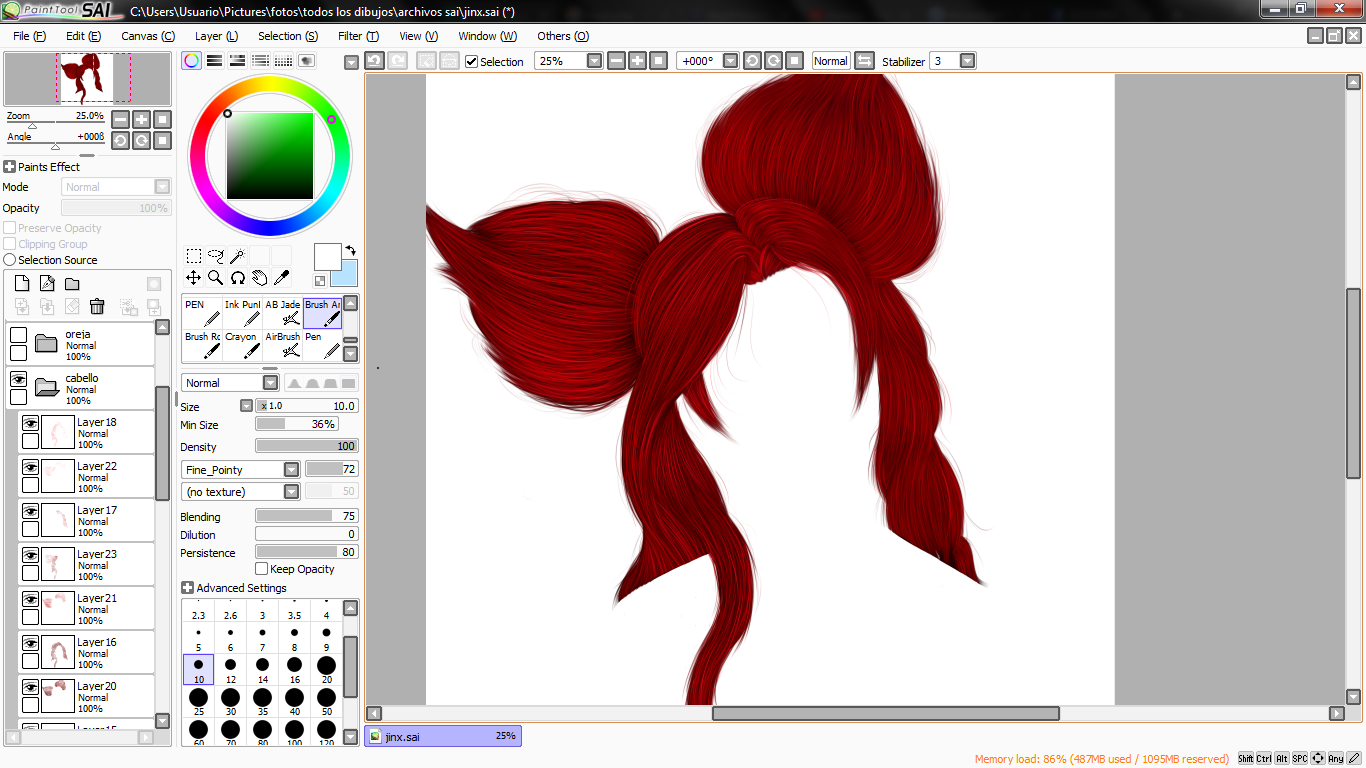Show the scratchpad panel
Viewport: 1366px width, 768px height.
306,61
